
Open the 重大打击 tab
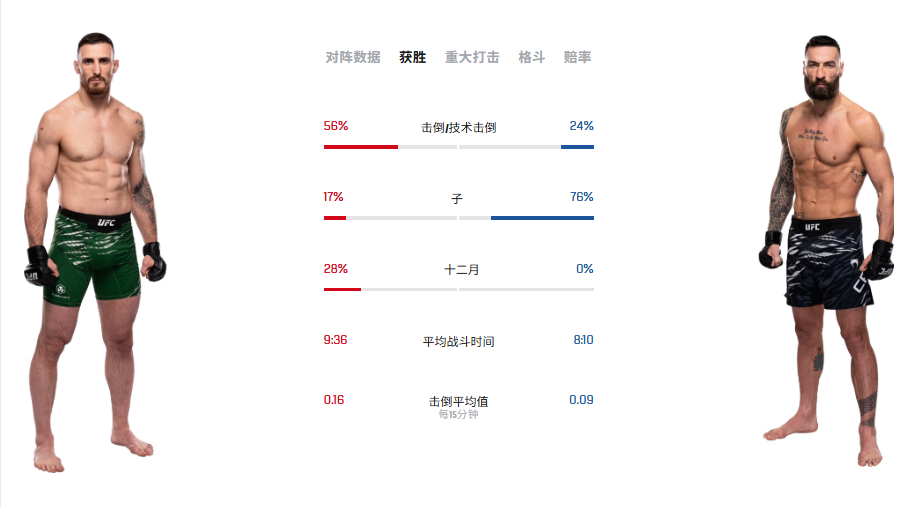click(472, 58)
